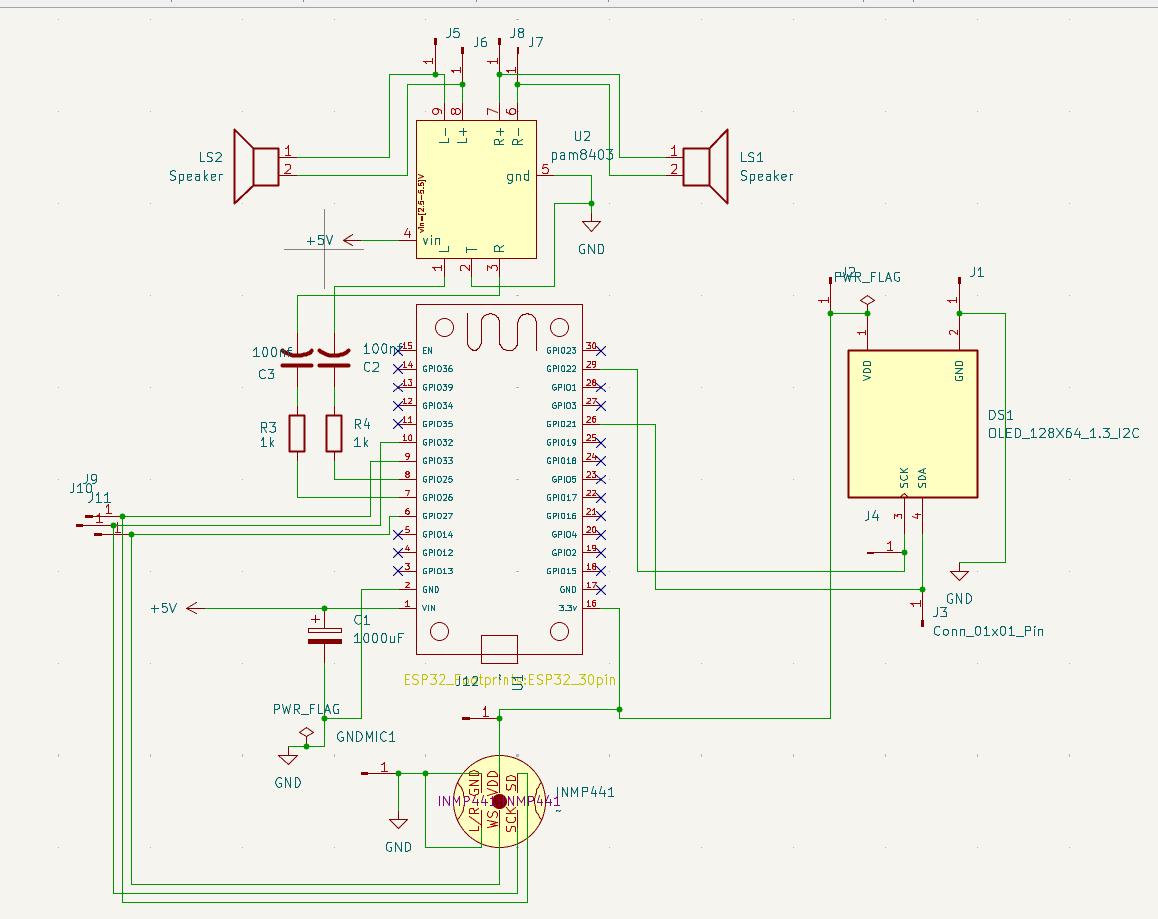Select connector pin J1 above OLED GND
The image size is (1158, 919).
(959, 295)
